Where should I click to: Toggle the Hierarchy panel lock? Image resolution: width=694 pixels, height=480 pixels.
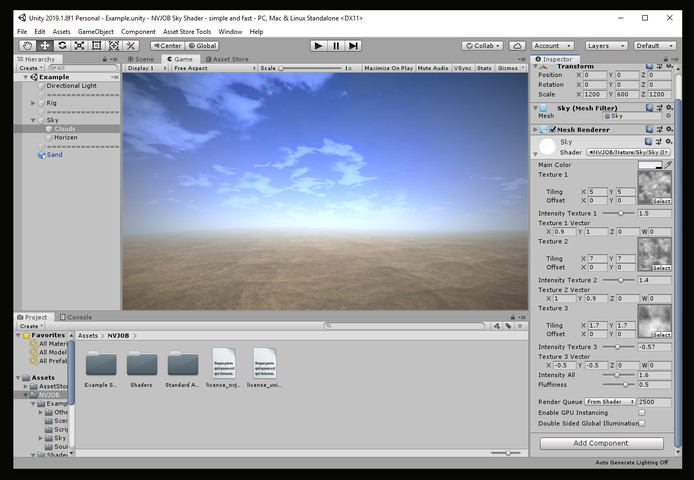105,59
